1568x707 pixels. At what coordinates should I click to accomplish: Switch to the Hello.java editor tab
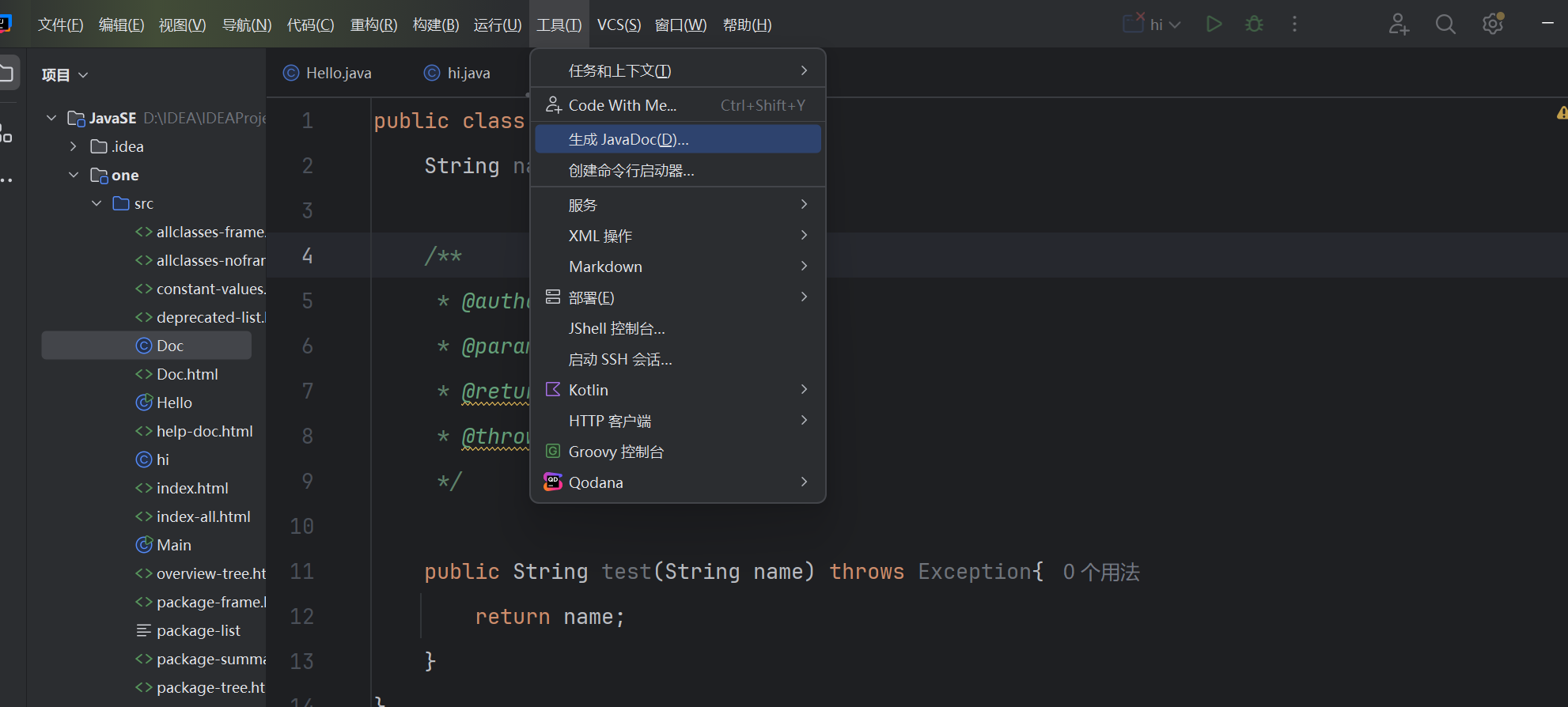pyautogui.click(x=328, y=73)
